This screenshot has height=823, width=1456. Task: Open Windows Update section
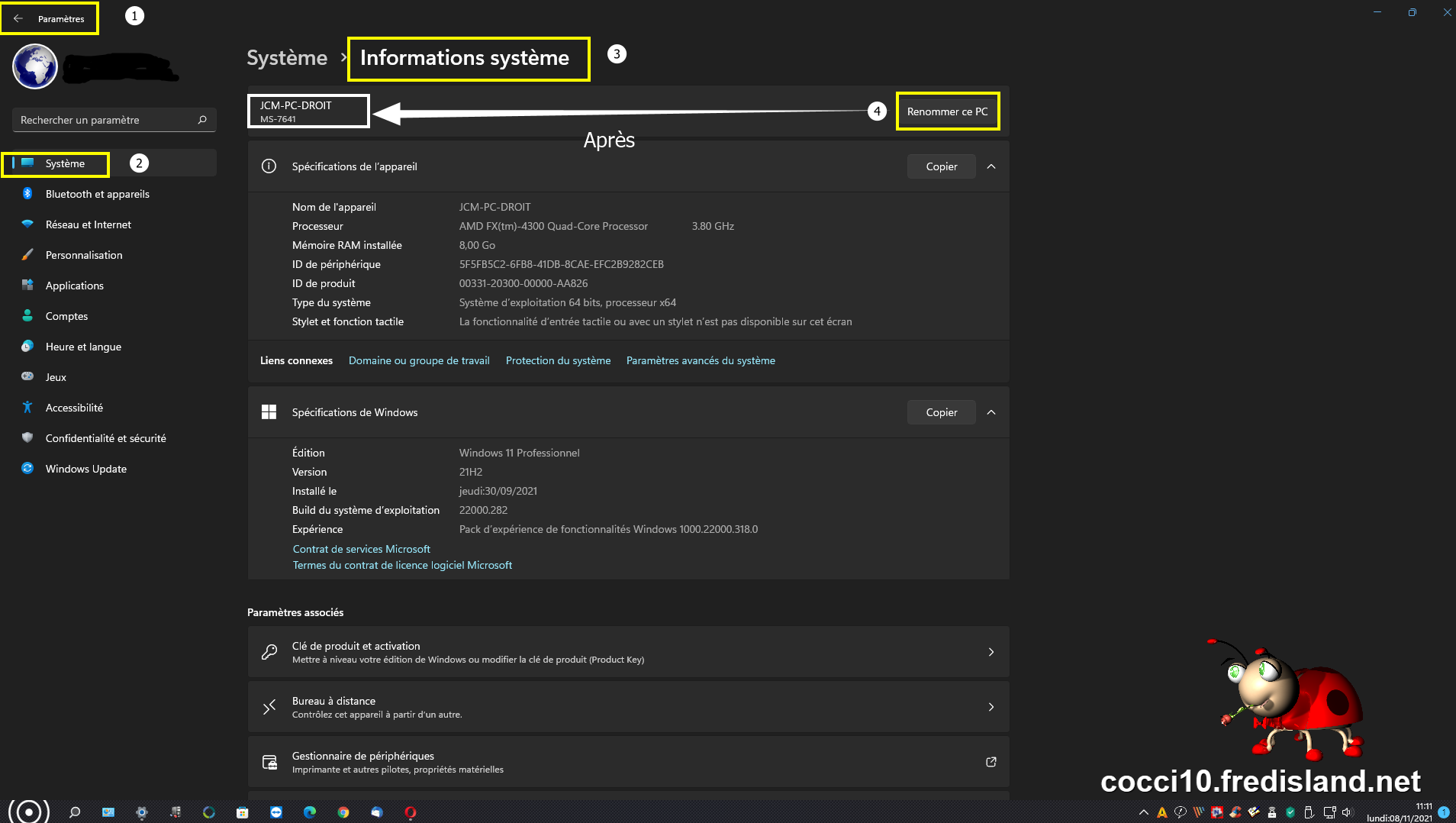pos(85,469)
